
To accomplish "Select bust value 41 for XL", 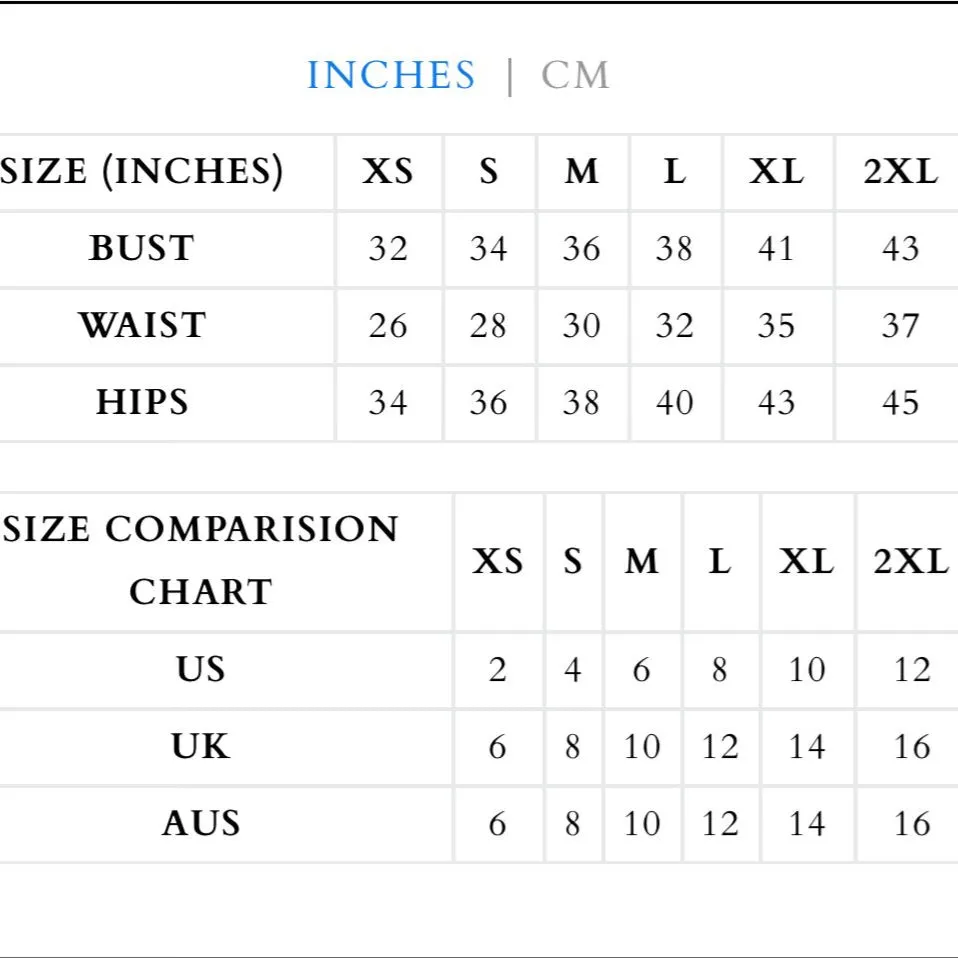I will 776,249.
